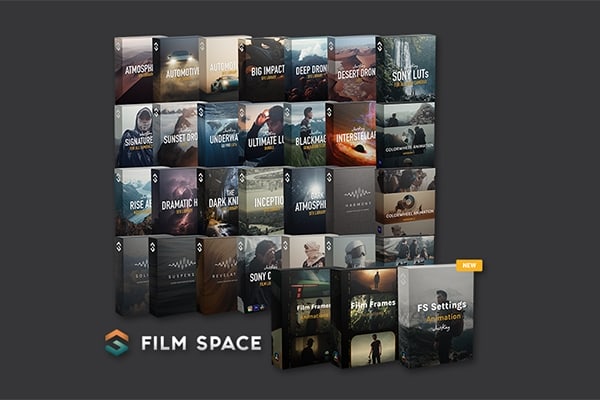Viewport: 600px width, 400px height.
Task: Select the beige Automotive box with sports car
Action: [x=219, y=69]
